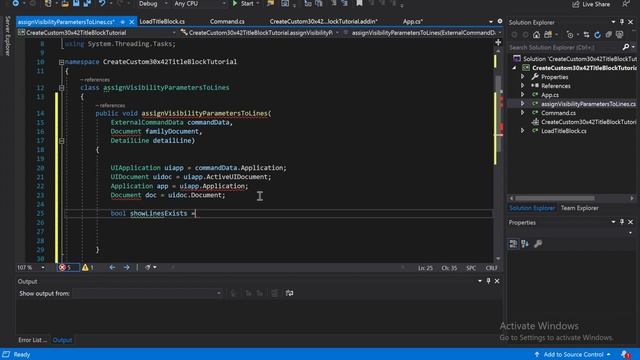The image size is (640, 360).
Task: Open the active files tab list dropdown
Action: click(x=491, y=22)
